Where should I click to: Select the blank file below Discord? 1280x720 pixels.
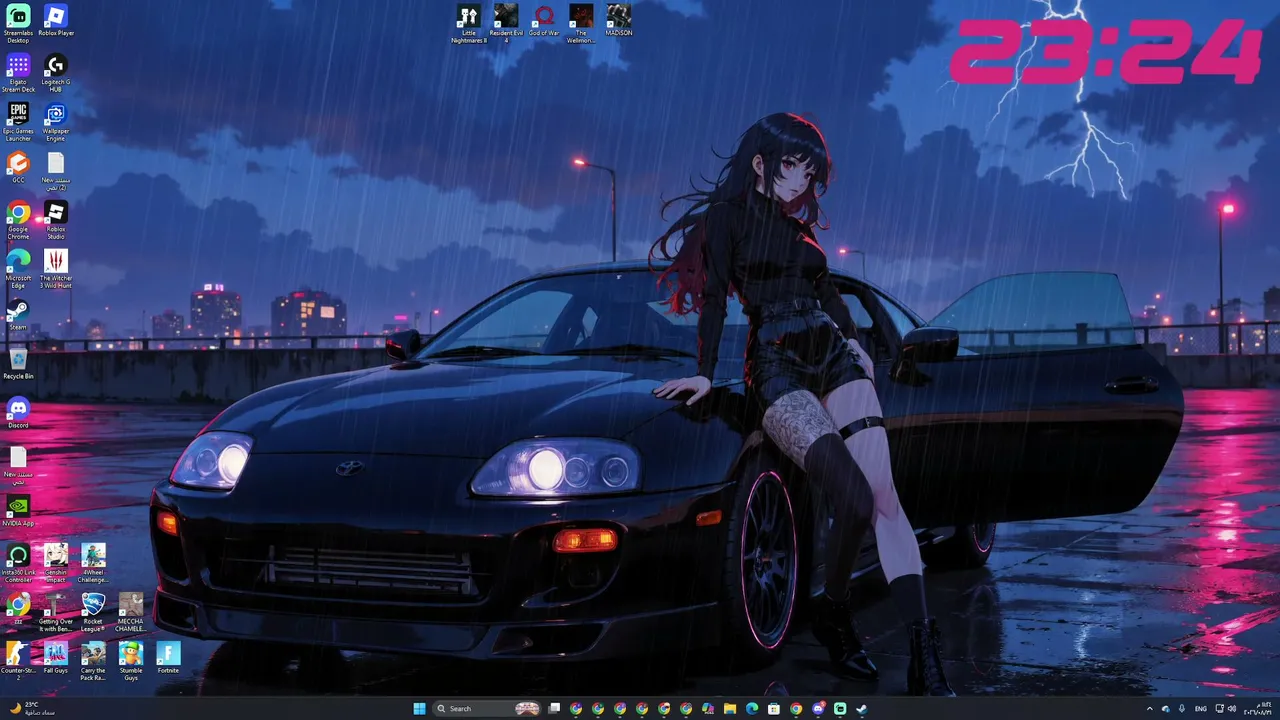[x=18, y=465]
